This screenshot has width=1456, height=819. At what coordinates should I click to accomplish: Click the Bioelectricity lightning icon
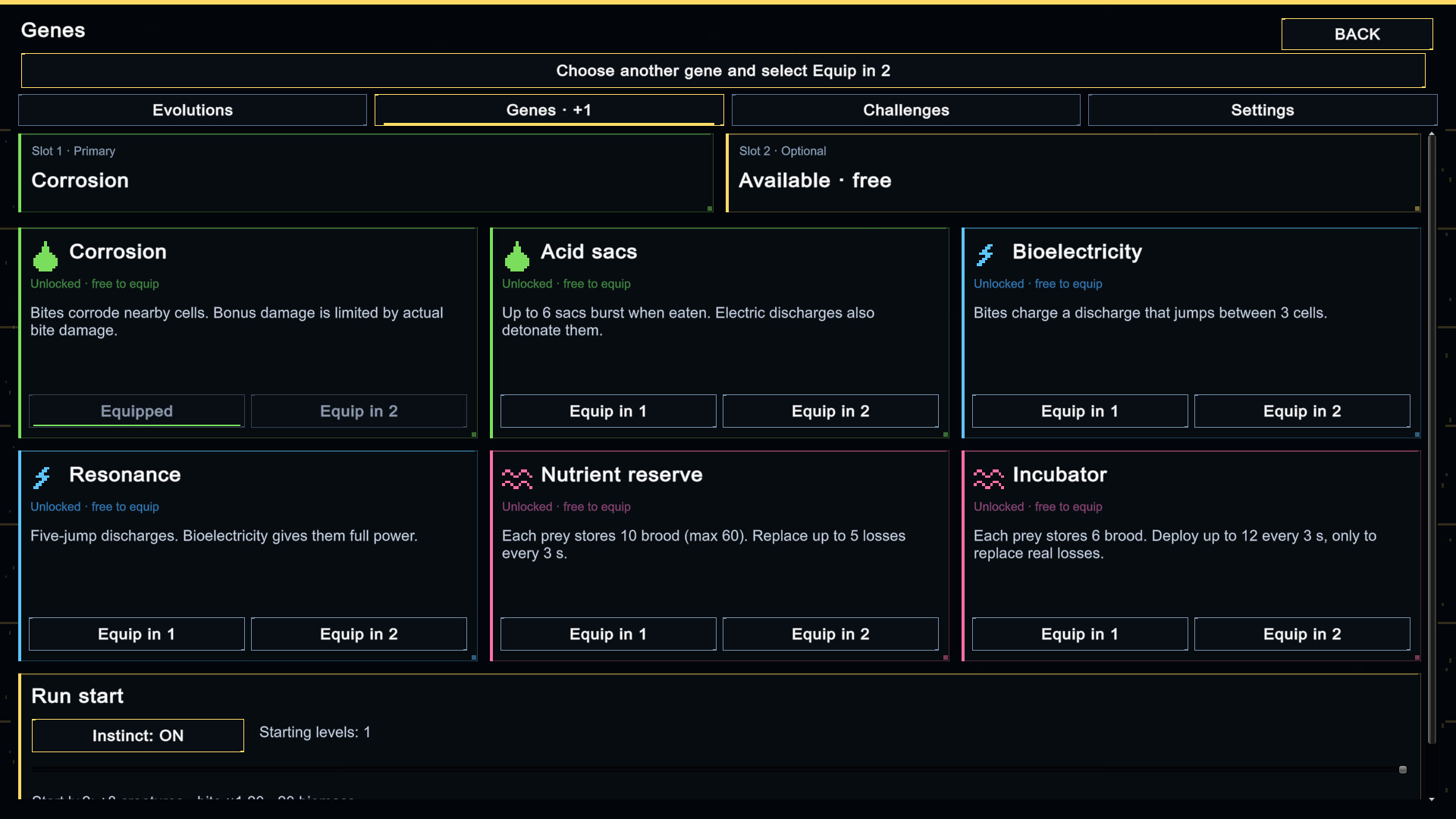[985, 255]
